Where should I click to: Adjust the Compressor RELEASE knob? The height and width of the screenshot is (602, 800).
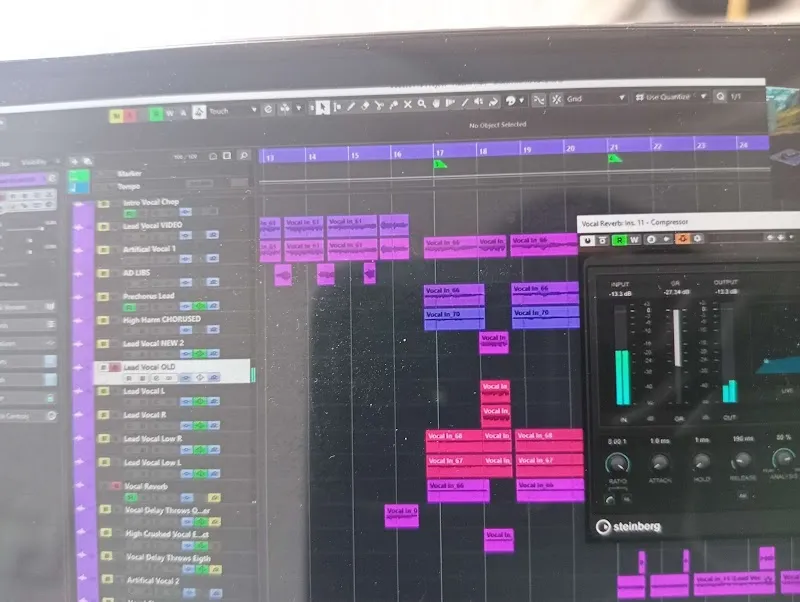[x=741, y=461]
